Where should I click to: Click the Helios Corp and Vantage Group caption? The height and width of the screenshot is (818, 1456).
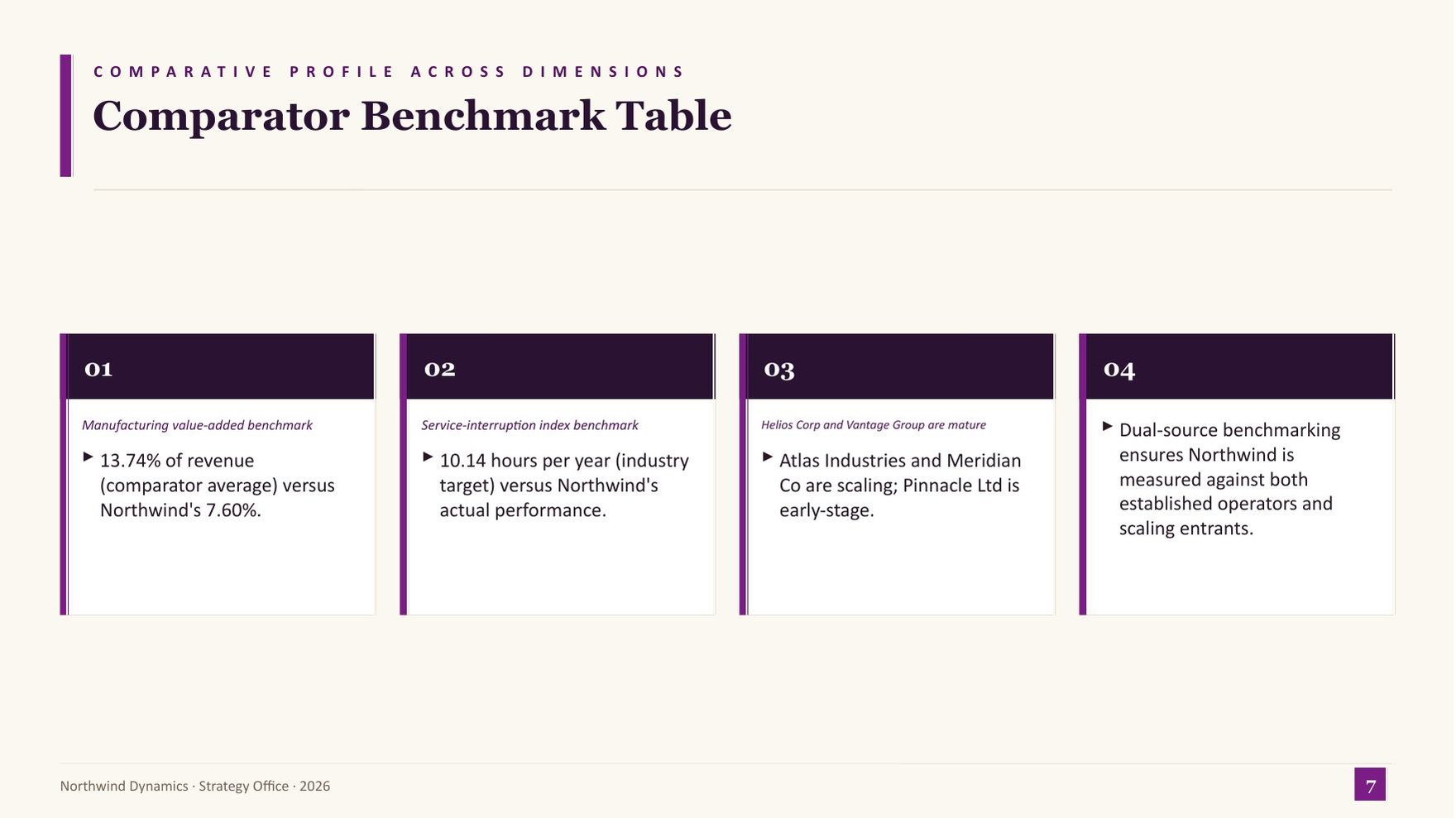click(874, 425)
